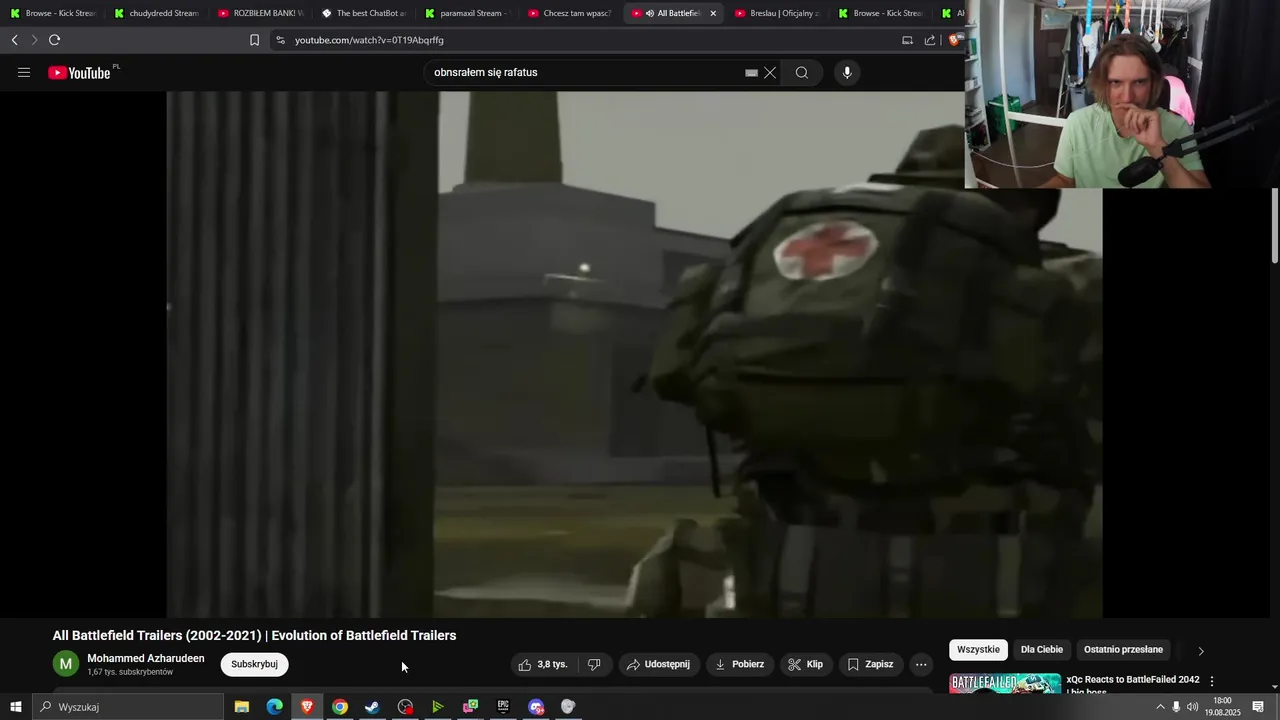Open the on-screen keyboard icon in the search box

751,73
